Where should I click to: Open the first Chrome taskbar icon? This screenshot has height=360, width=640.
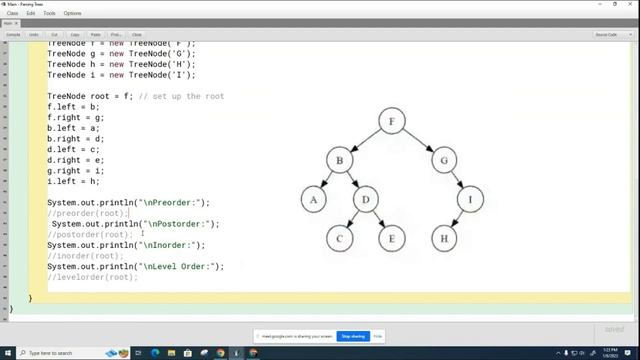[220, 353]
